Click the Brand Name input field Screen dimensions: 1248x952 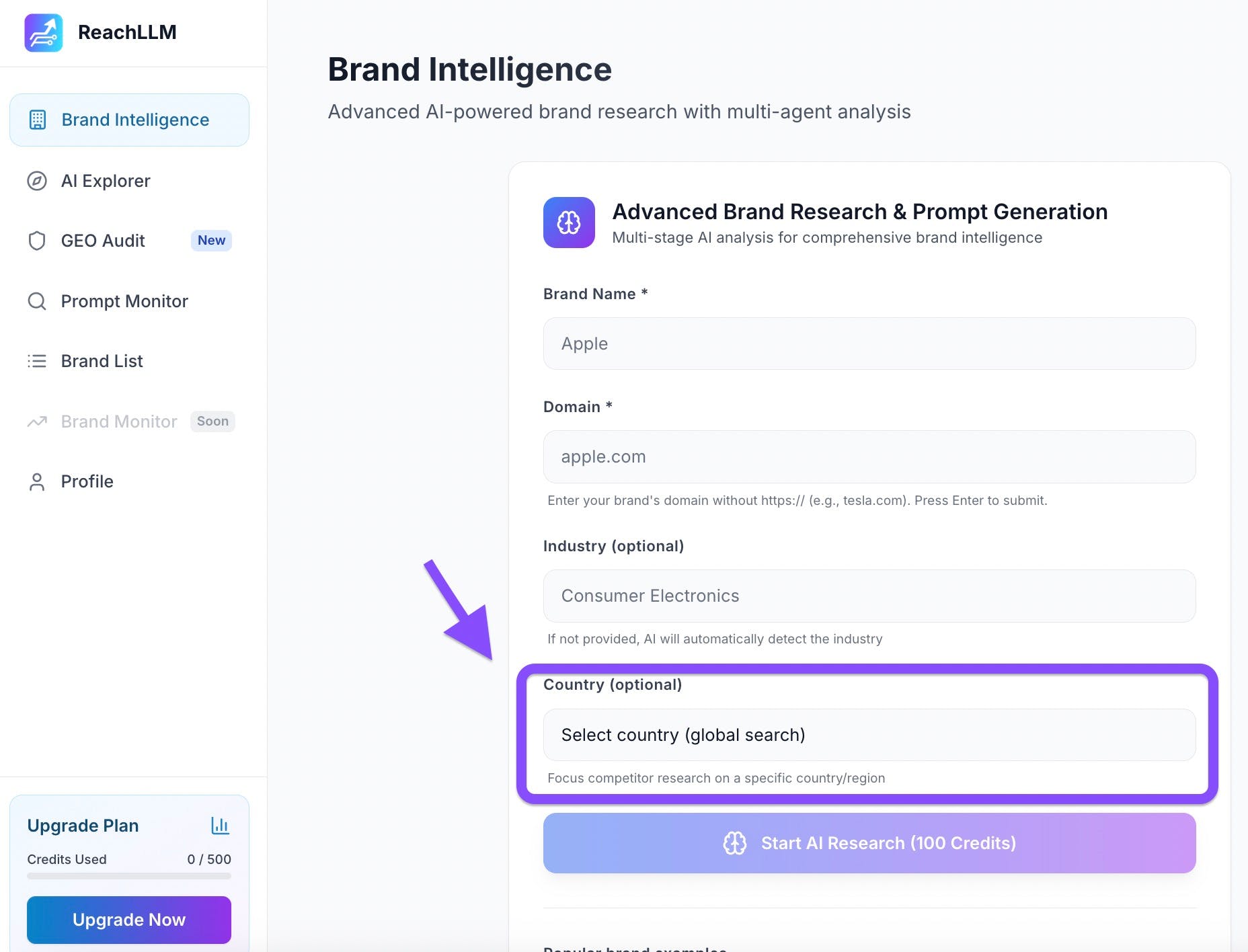click(869, 344)
